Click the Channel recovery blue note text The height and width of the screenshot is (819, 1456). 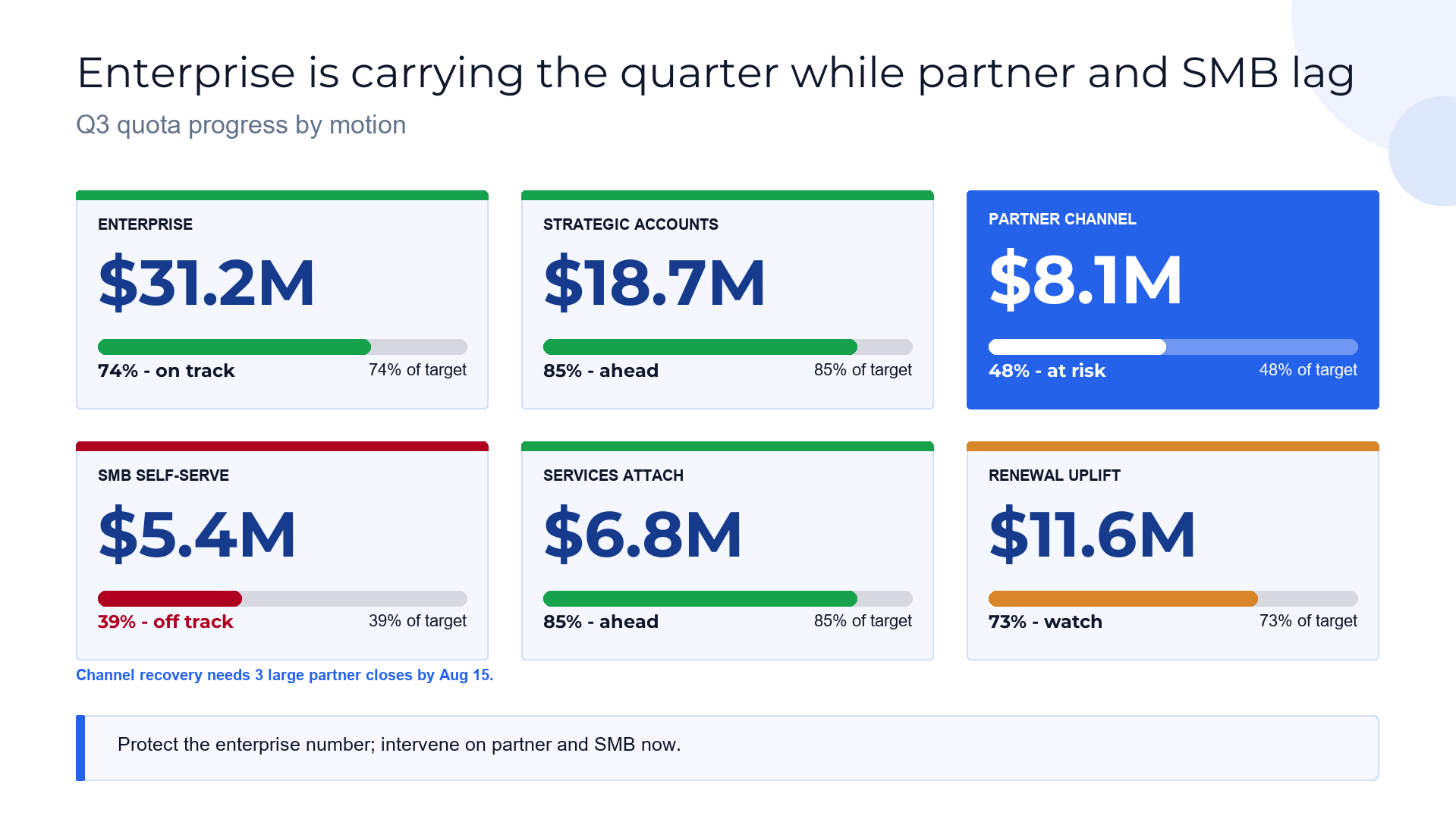pyautogui.click(x=285, y=675)
